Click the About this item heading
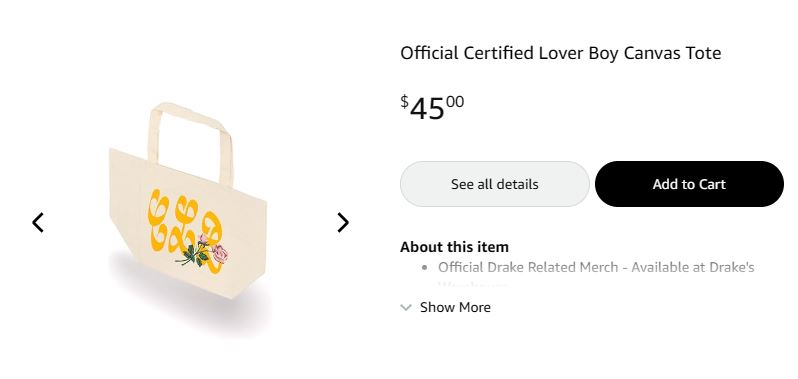 (454, 247)
